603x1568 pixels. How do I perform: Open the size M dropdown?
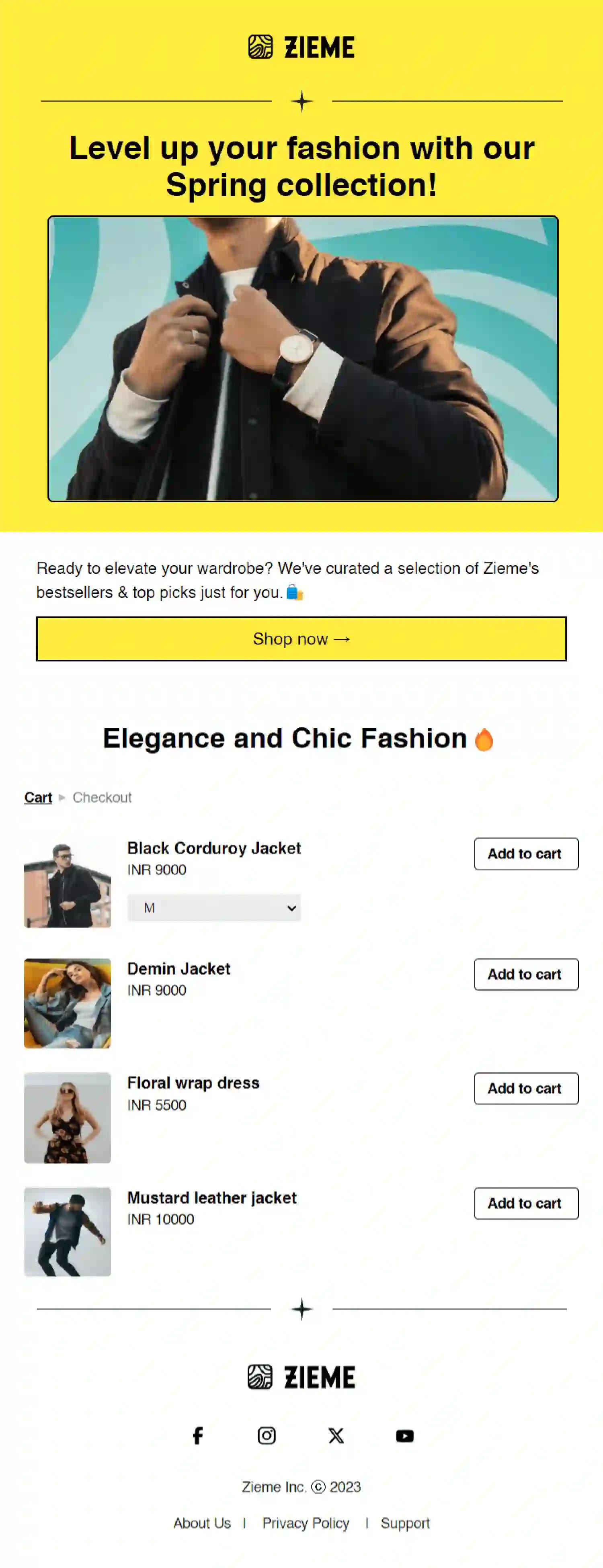pos(214,907)
